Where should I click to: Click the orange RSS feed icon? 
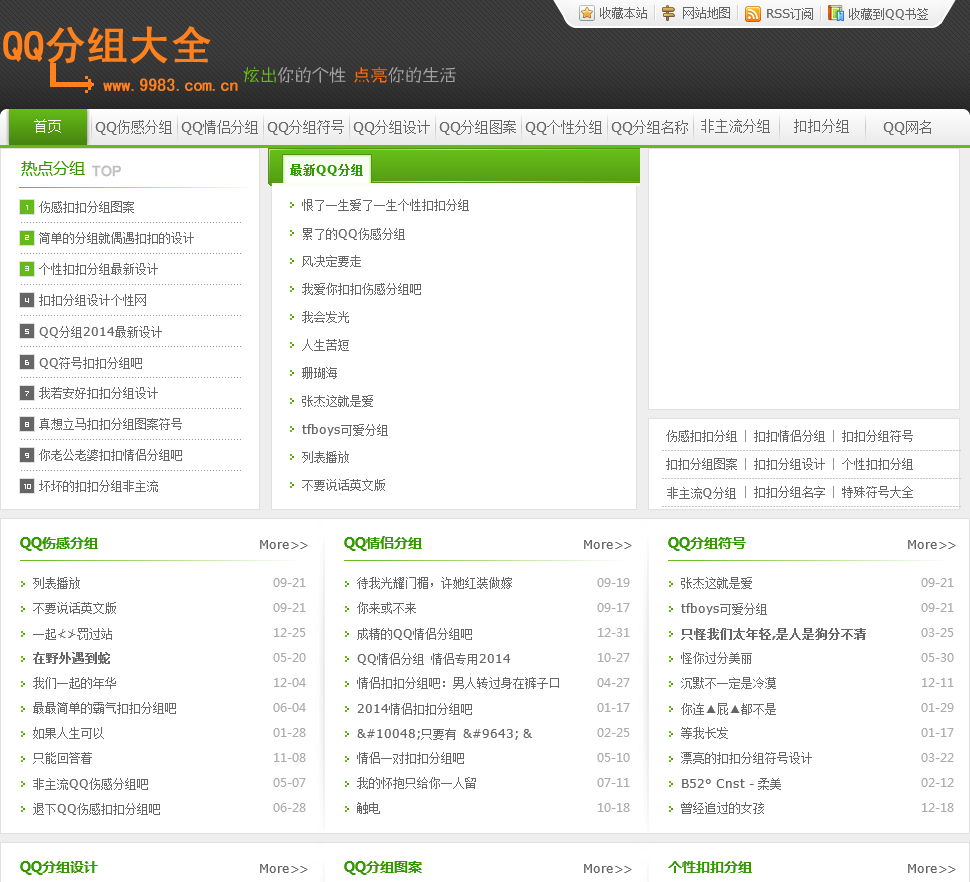point(753,13)
